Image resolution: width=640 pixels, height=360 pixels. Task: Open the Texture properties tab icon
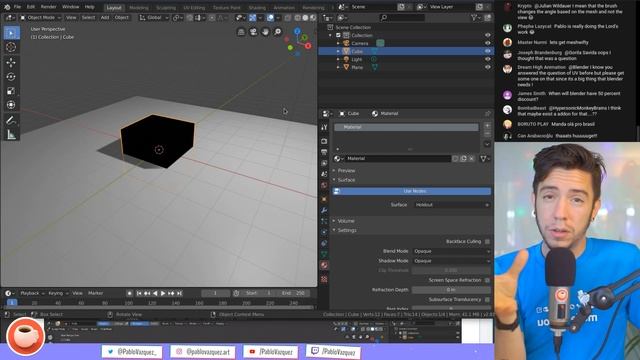tap(324, 280)
